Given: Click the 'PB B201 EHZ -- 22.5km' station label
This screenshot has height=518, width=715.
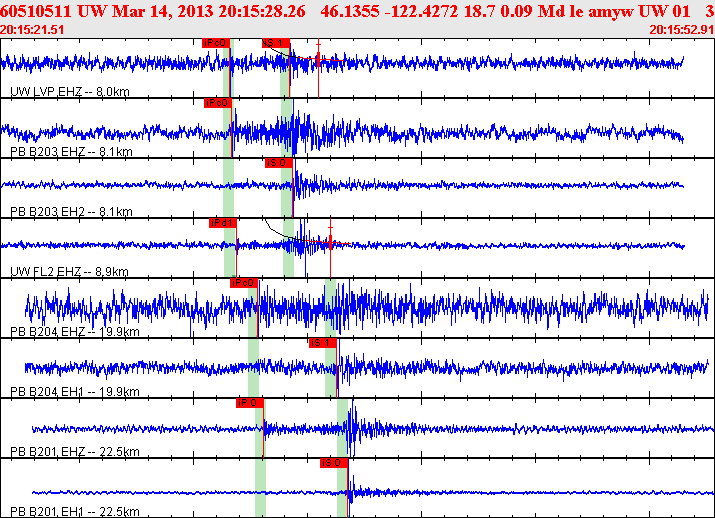Looking at the screenshot, I should click(75, 451).
